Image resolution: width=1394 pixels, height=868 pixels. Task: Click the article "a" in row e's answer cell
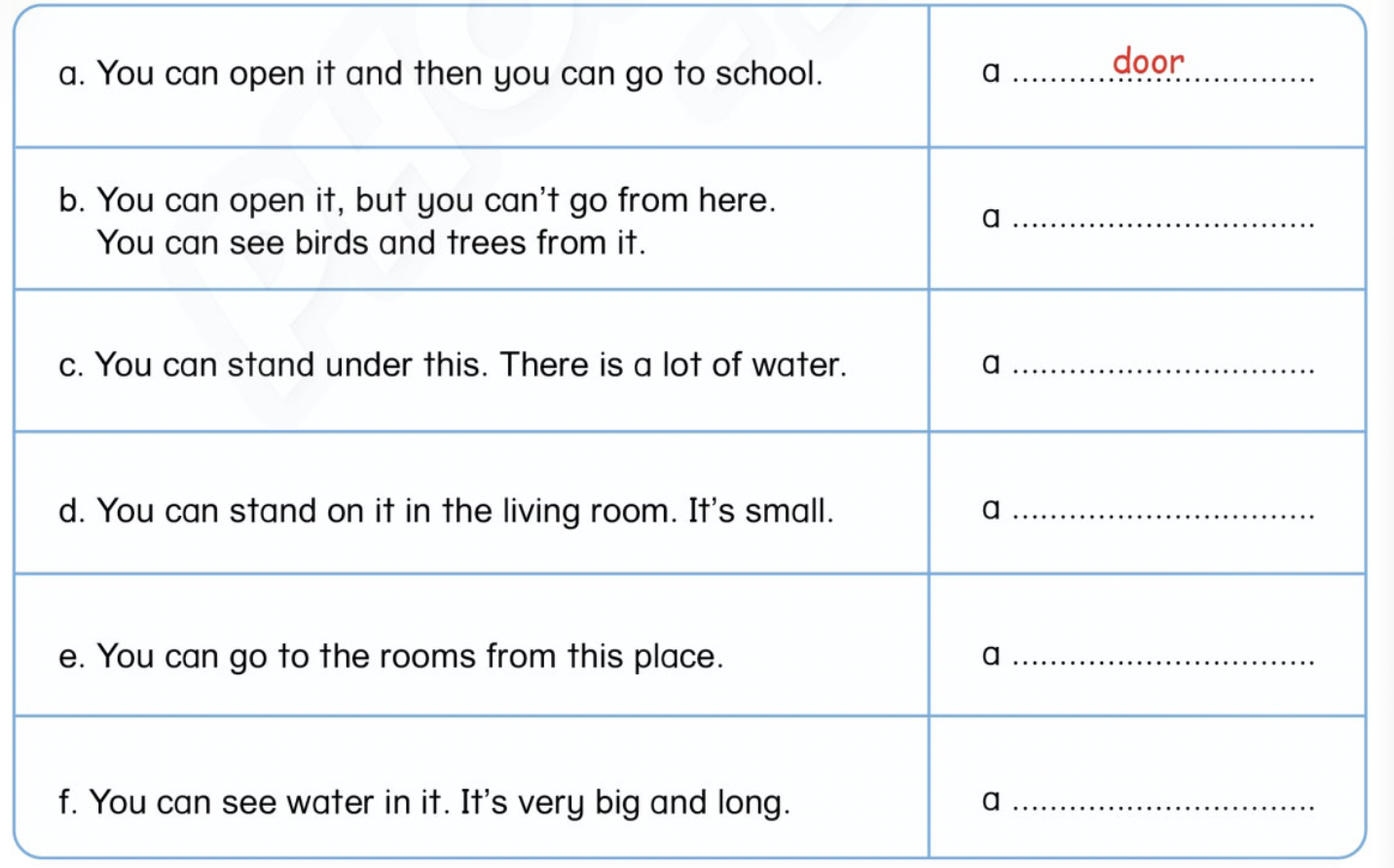pos(991,655)
